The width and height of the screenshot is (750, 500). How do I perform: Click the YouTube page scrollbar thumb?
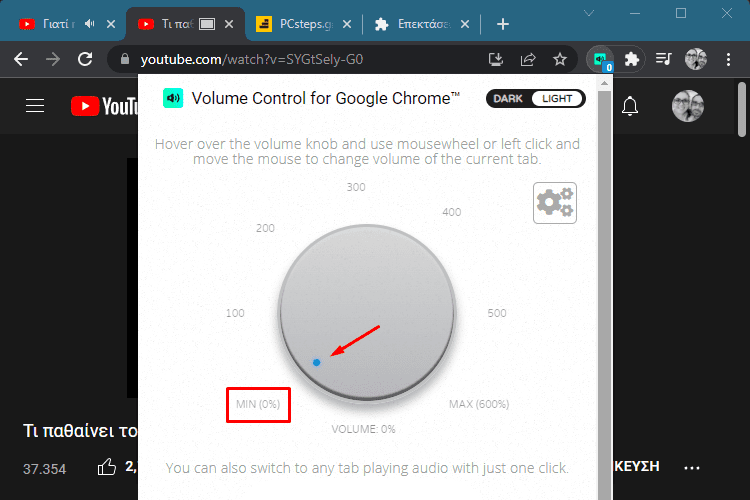(x=742, y=109)
